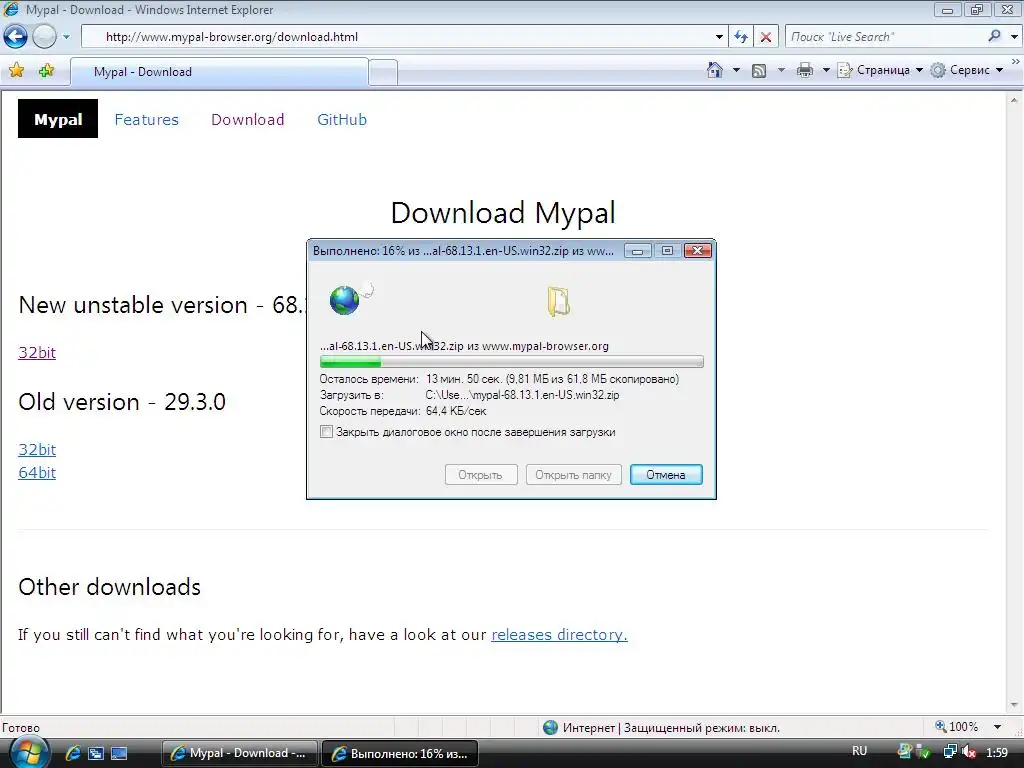Select the Mypal - Download tab

pos(219,72)
